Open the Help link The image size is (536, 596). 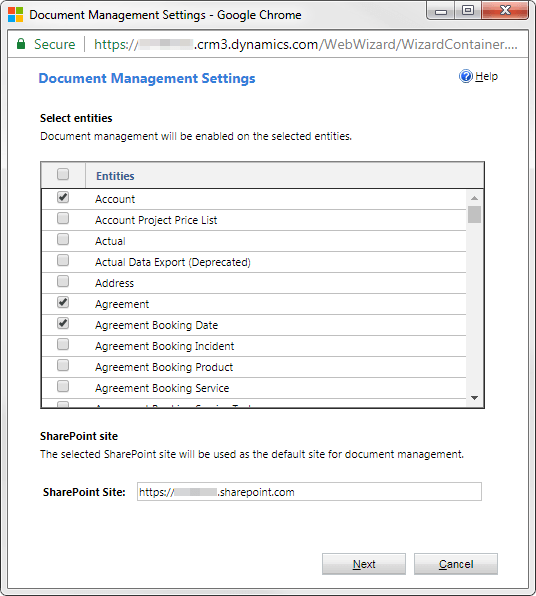click(x=486, y=76)
